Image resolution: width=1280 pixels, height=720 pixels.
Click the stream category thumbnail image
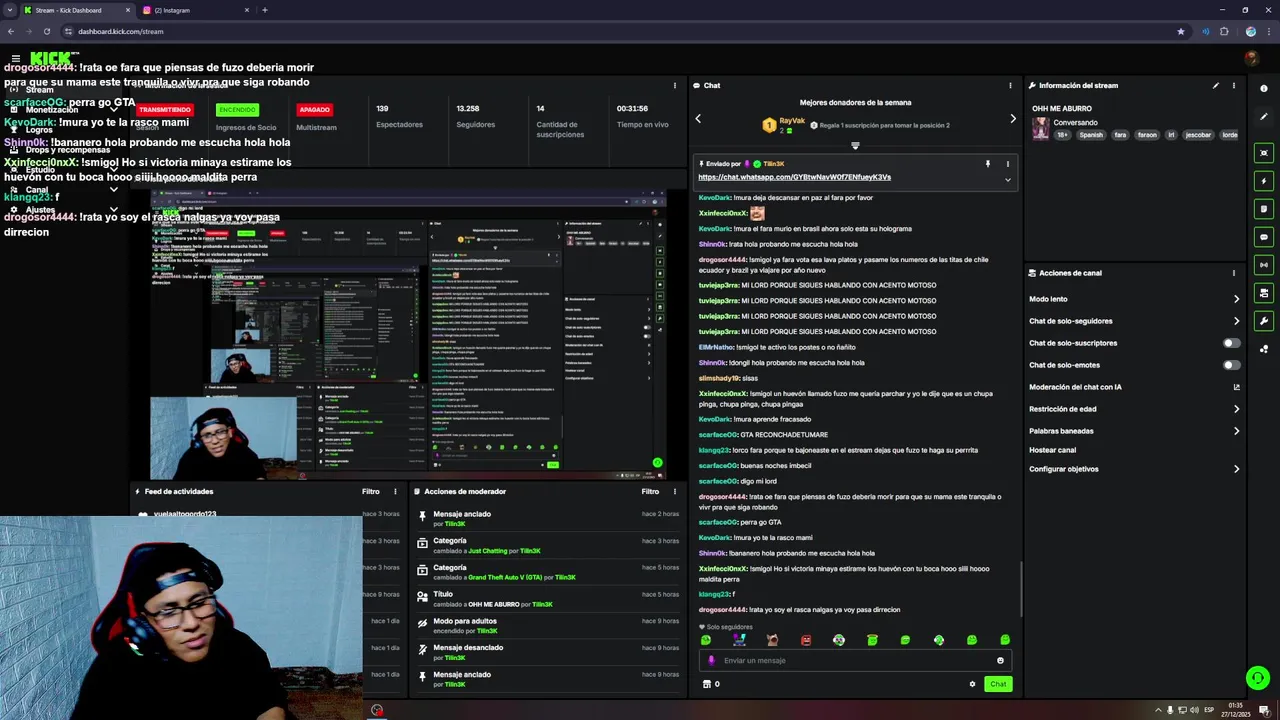(1041, 128)
